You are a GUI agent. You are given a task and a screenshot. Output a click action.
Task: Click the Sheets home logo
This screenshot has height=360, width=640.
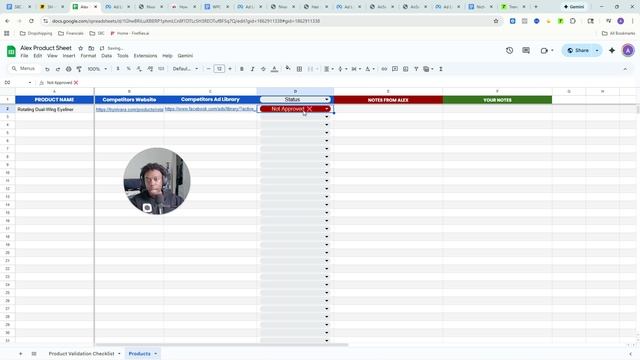11,51
